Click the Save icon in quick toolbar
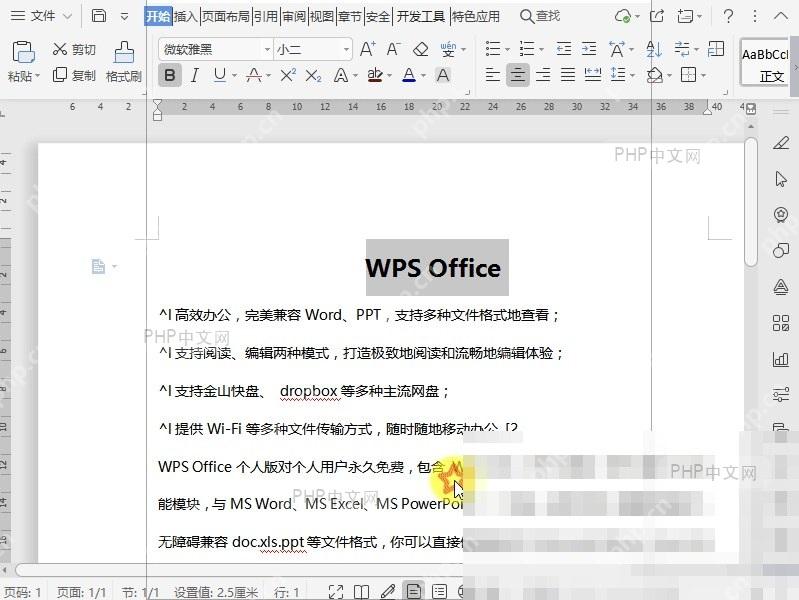 click(99, 16)
